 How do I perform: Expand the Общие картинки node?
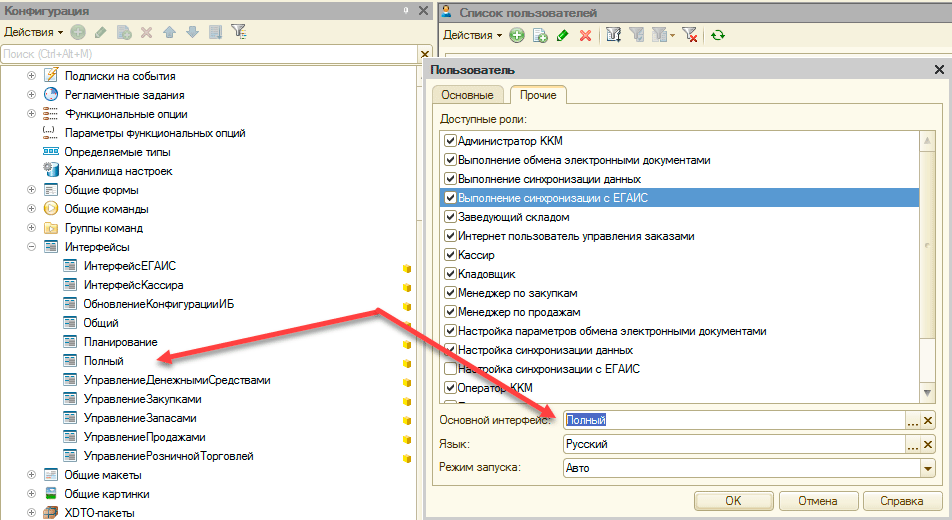pos(32,493)
